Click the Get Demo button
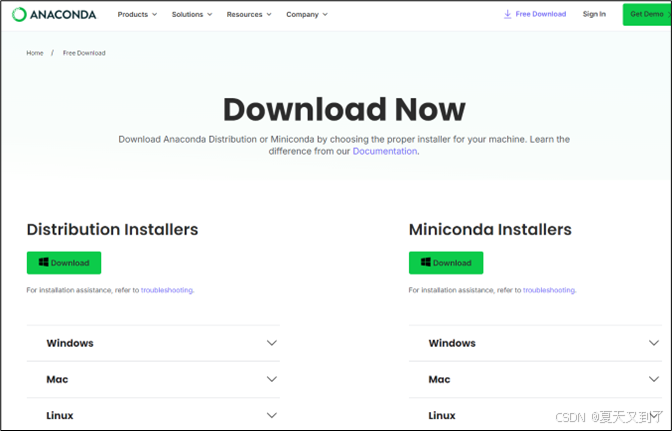Image resolution: width=672 pixels, height=431 pixels. coord(647,15)
